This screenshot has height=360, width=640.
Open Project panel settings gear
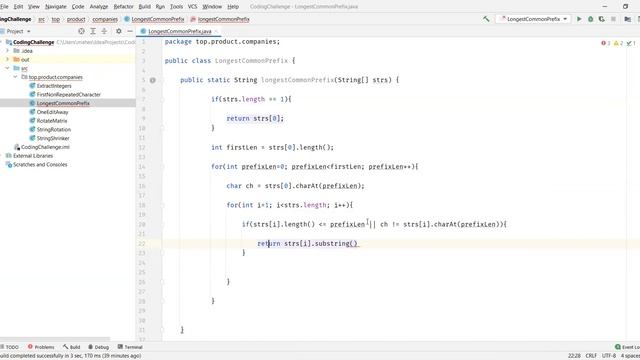coord(118,31)
